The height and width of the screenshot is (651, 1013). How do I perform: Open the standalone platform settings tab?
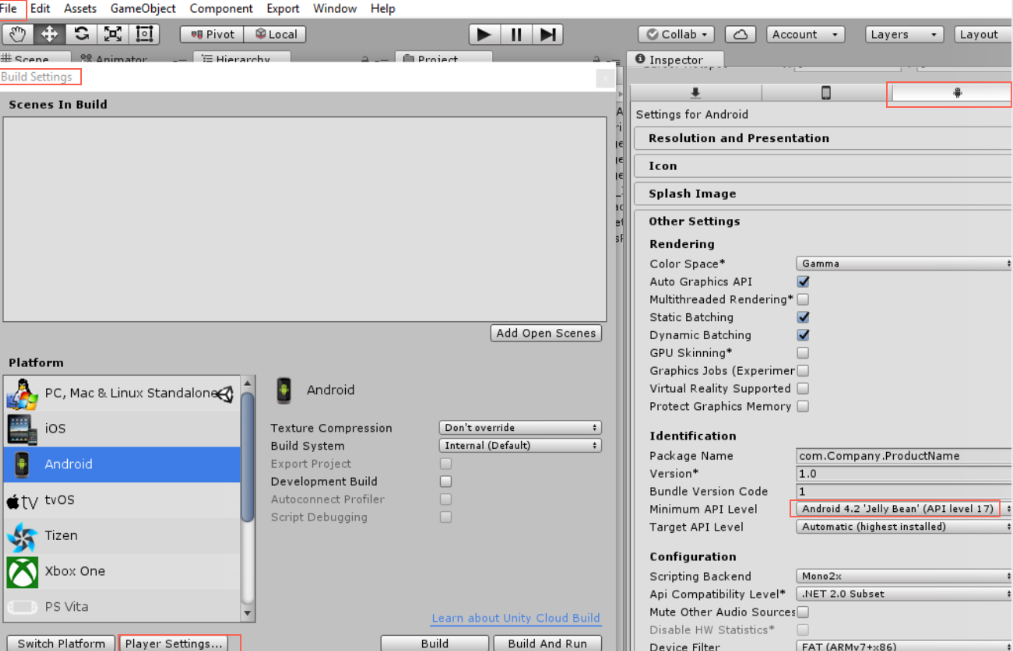coord(696,93)
